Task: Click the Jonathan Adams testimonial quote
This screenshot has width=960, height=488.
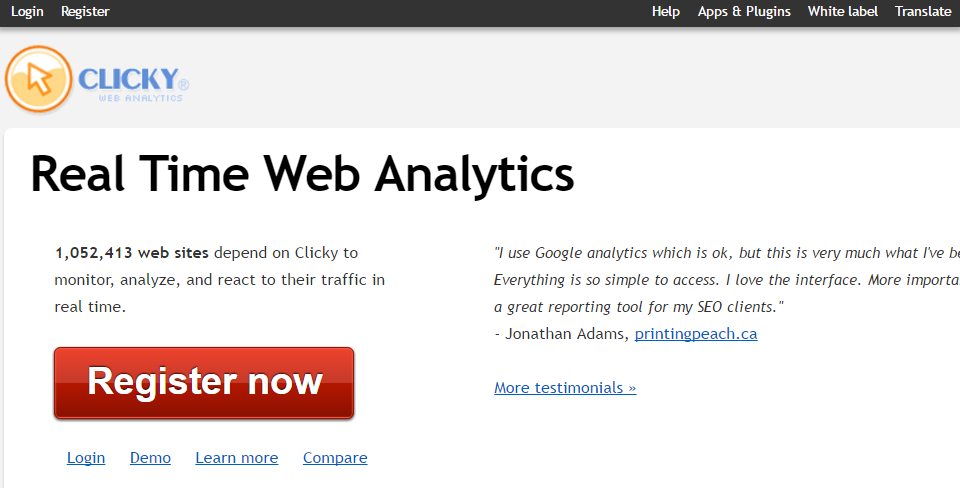Action: tap(727, 280)
